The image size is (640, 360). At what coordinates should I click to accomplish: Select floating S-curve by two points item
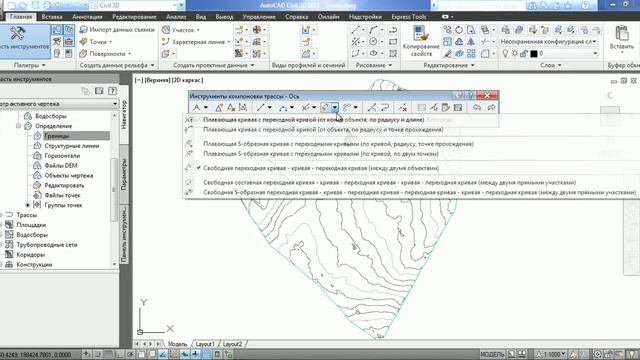[320, 154]
